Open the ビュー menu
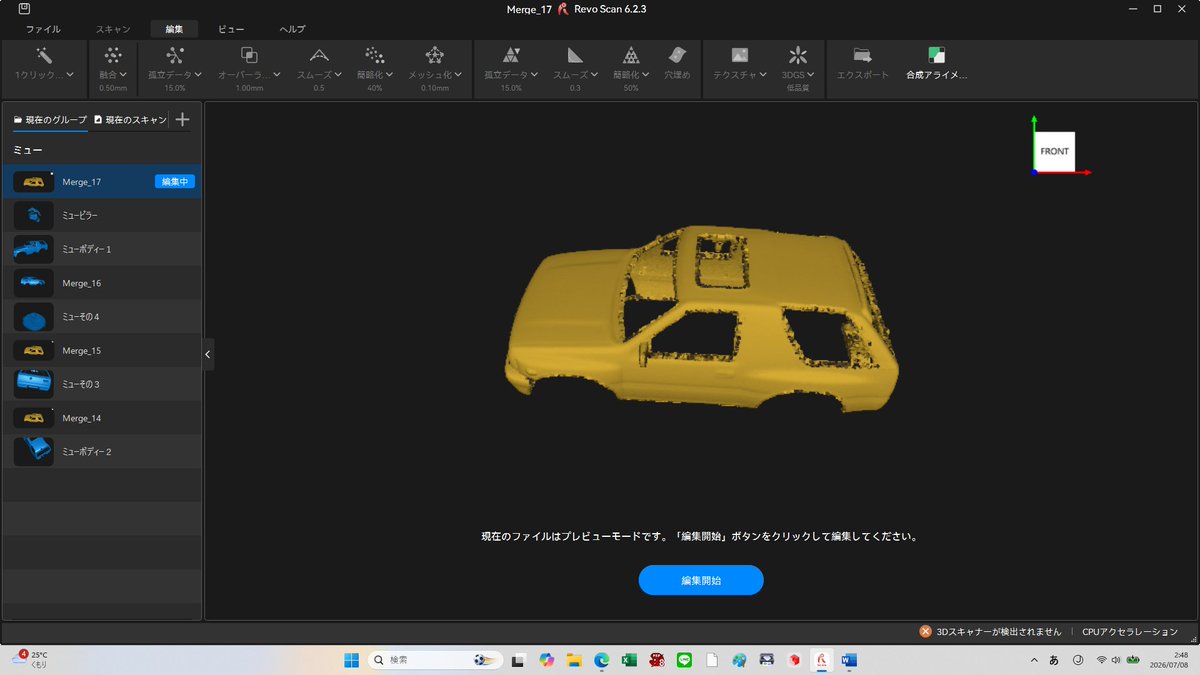1200x675 pixels. [x=231, y=29]
